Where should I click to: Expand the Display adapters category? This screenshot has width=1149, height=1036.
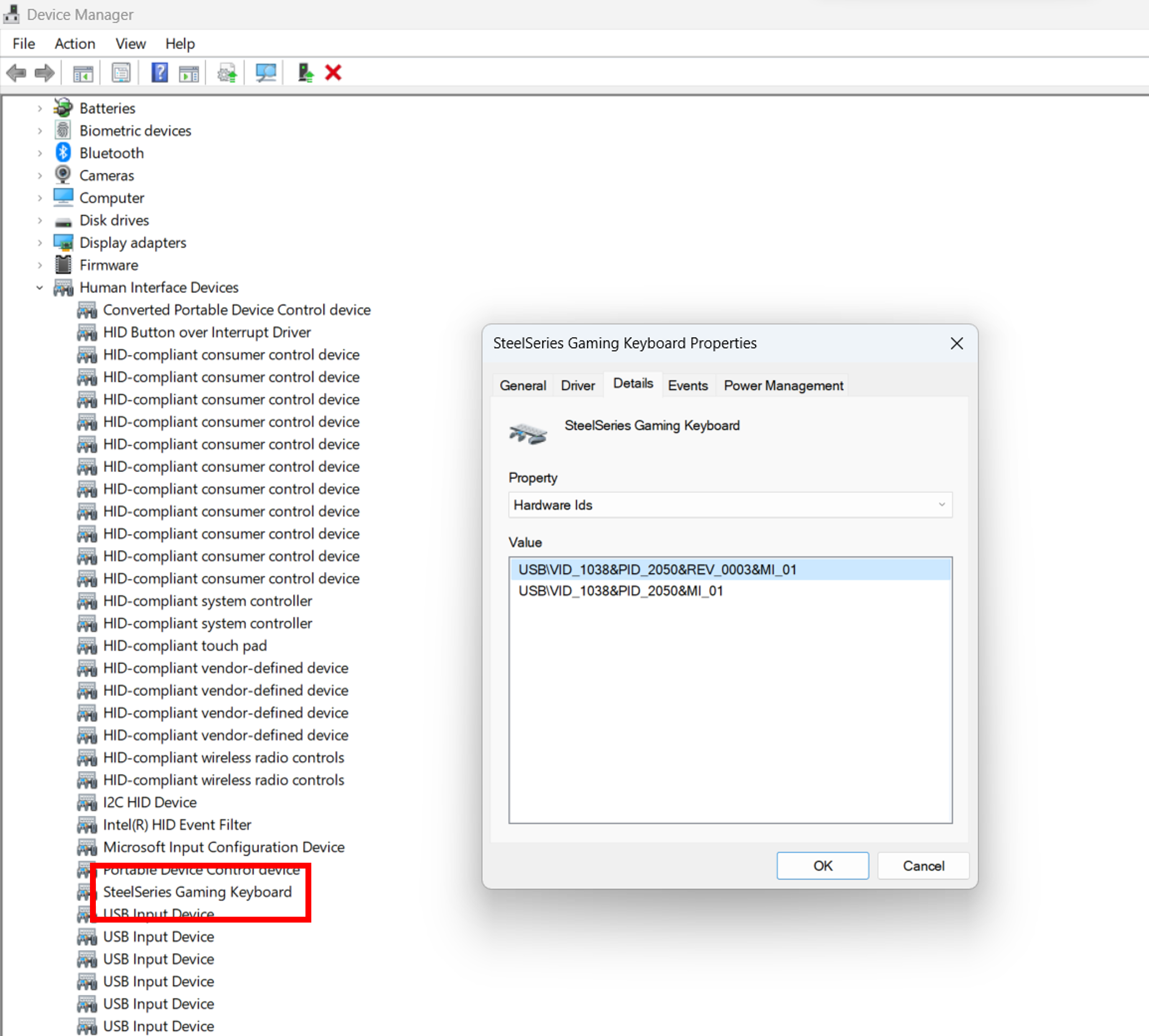coord(39,243)
